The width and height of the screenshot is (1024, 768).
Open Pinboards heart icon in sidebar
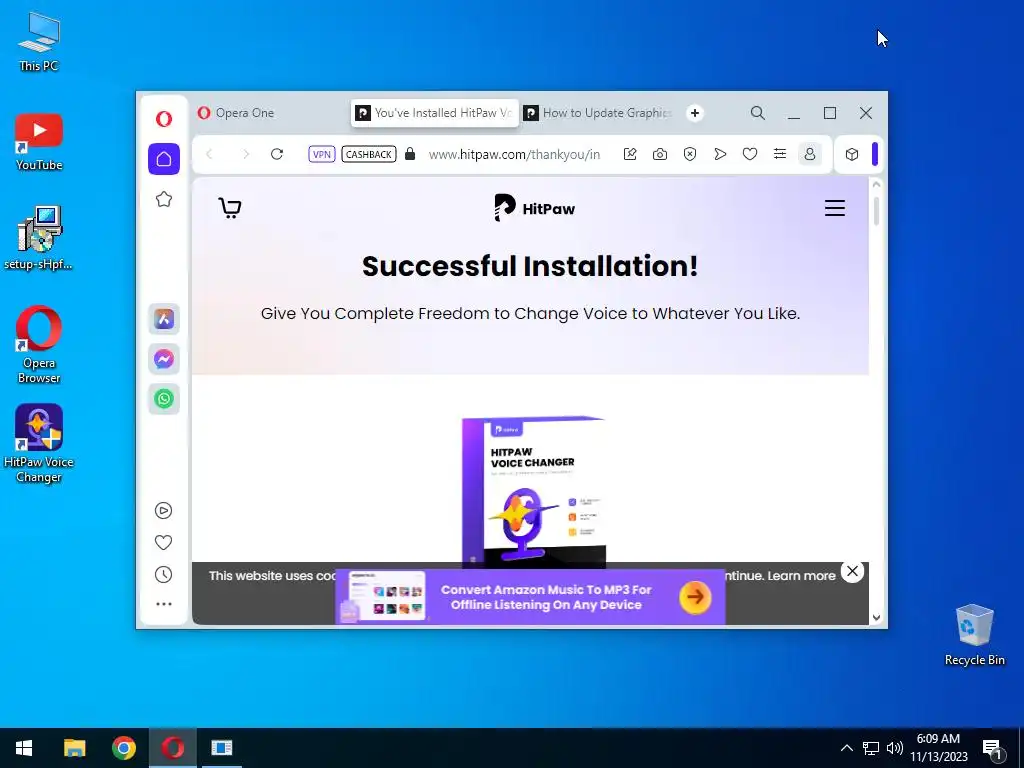(x=163, y=543)
